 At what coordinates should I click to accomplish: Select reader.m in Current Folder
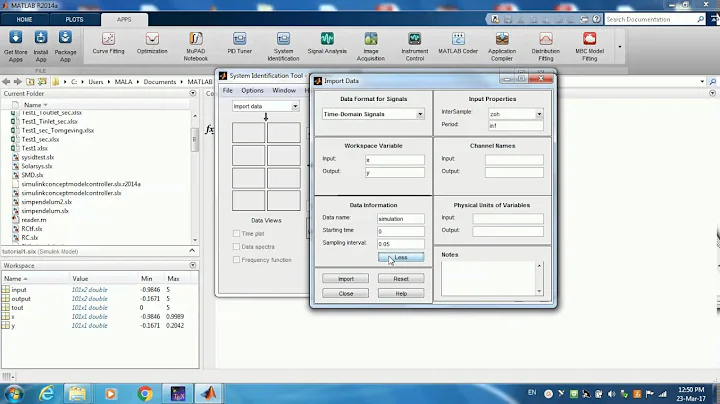(32, 220)
